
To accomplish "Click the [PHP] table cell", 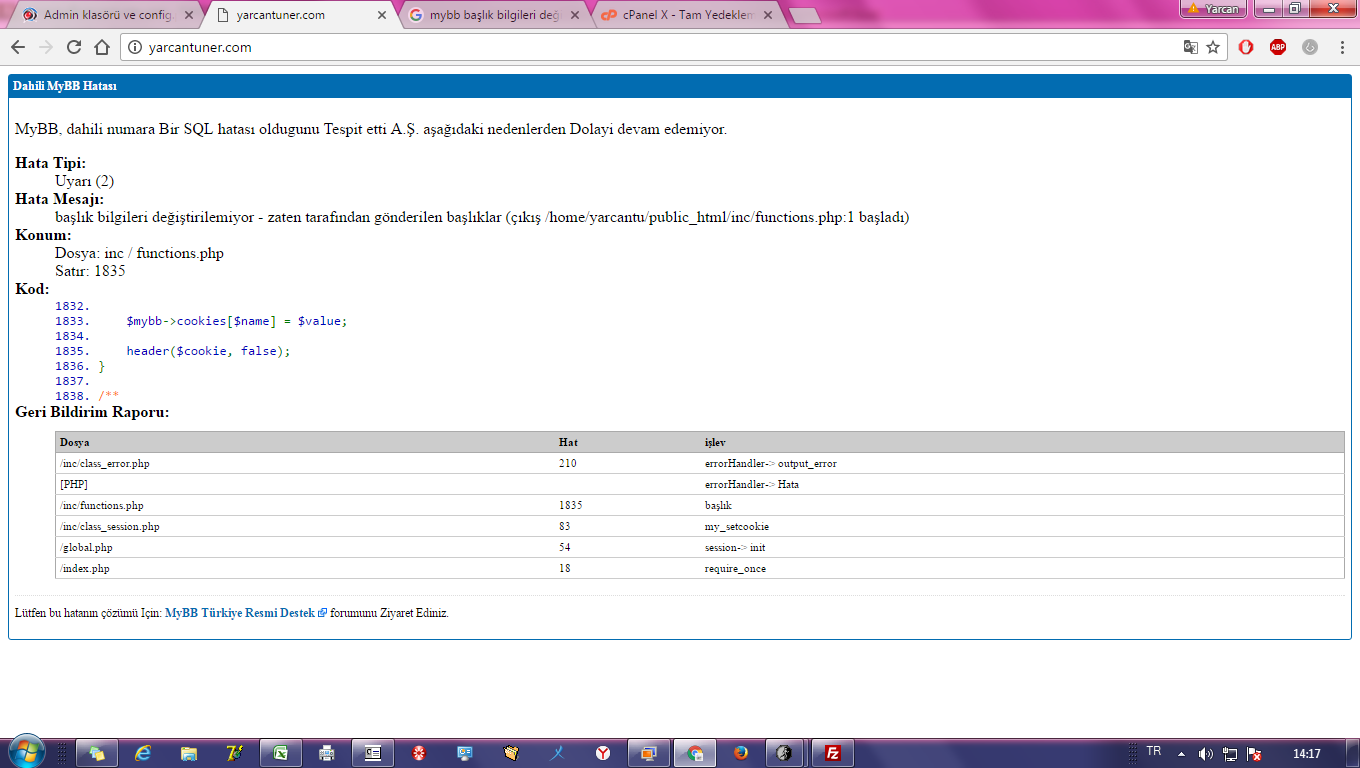I will tap(305, 484).
